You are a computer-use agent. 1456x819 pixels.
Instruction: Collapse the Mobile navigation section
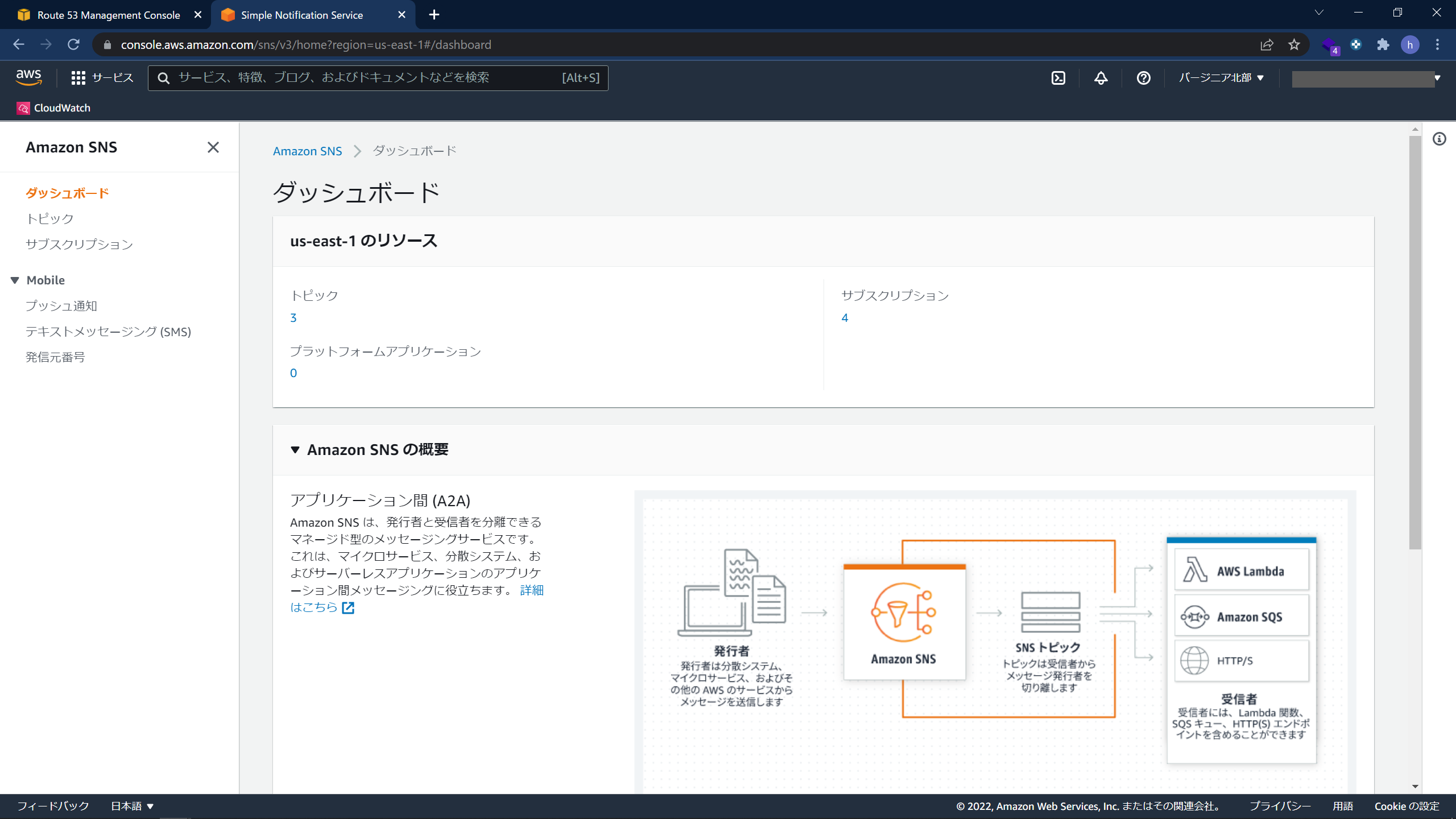pos(15,280)
